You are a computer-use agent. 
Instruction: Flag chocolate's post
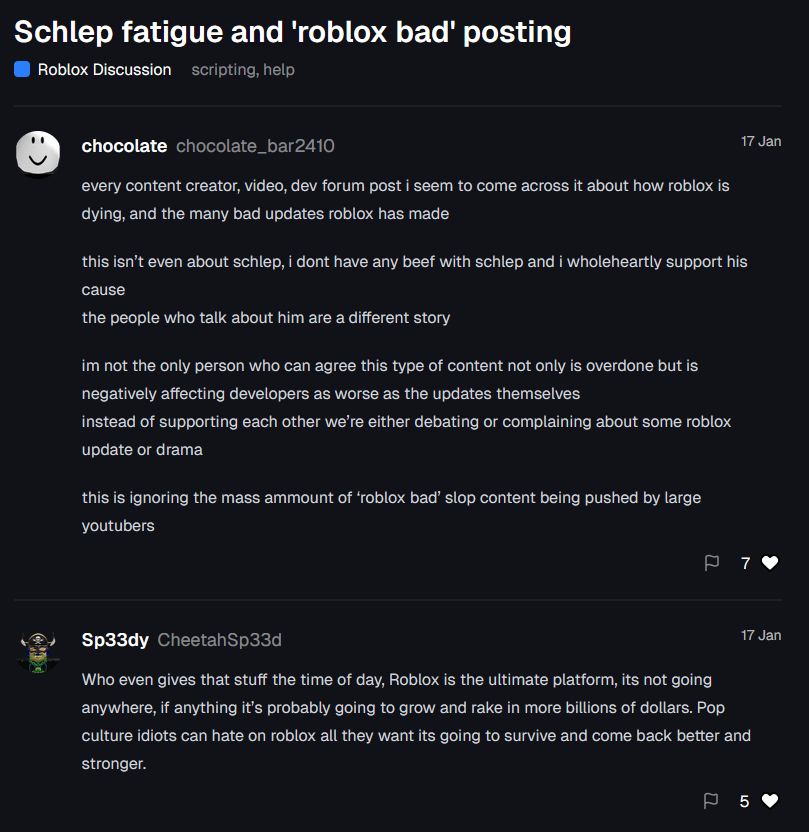711,562
